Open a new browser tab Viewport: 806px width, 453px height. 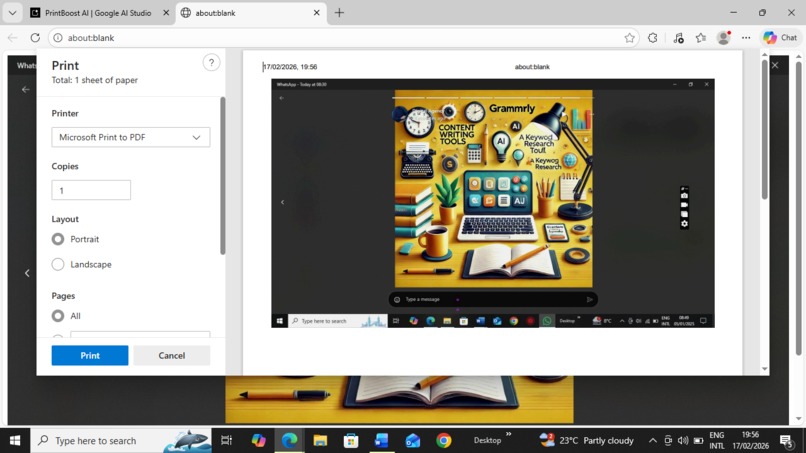click(339, 13)
